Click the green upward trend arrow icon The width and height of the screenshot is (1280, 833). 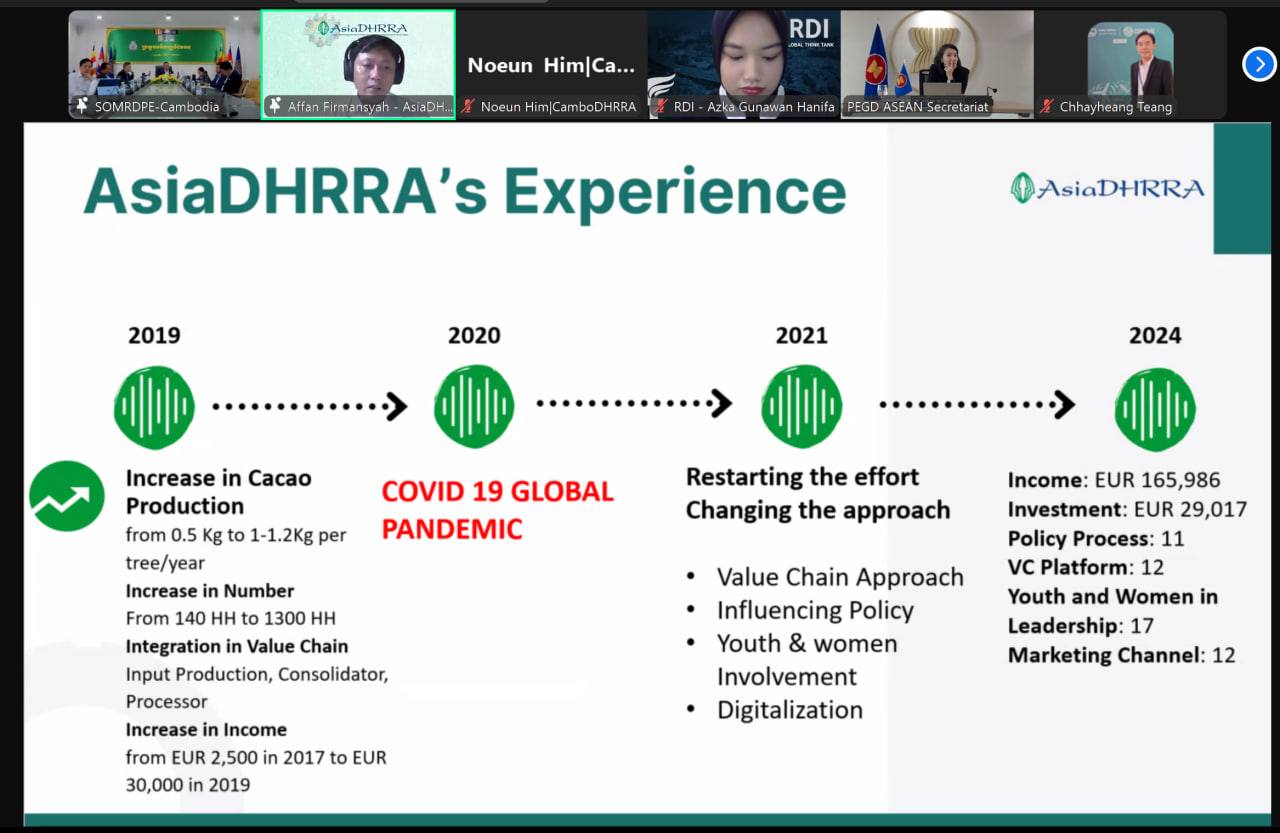click(67, 496)
